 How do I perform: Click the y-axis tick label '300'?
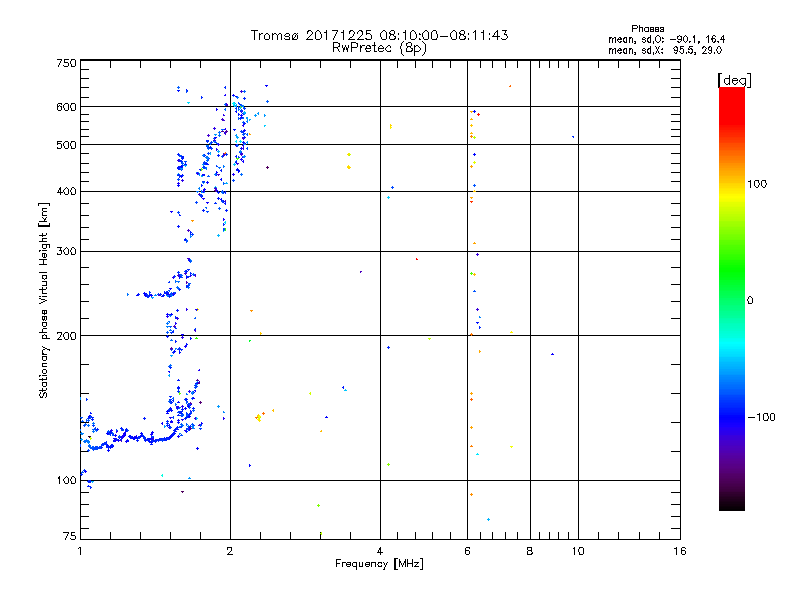click(66, 251)
